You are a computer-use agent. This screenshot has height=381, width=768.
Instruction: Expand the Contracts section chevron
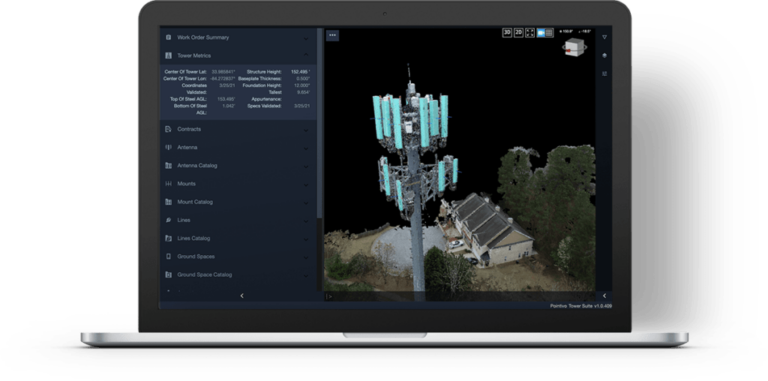[306, 130]
